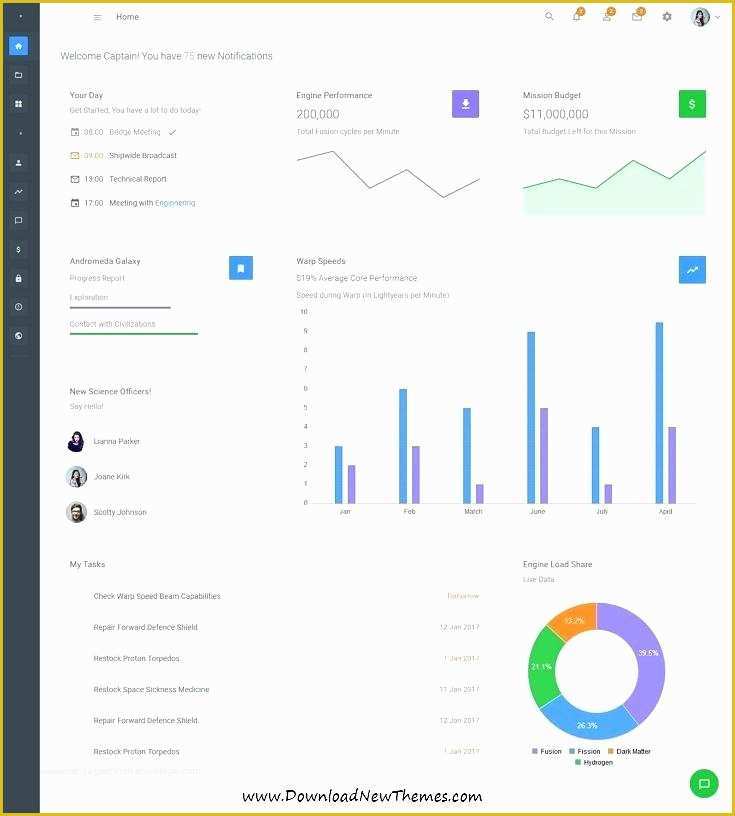The height and width of the screenshot is (816, 735).
Task: Click Scotty Johnson's avatar photo
Action: 77,512
